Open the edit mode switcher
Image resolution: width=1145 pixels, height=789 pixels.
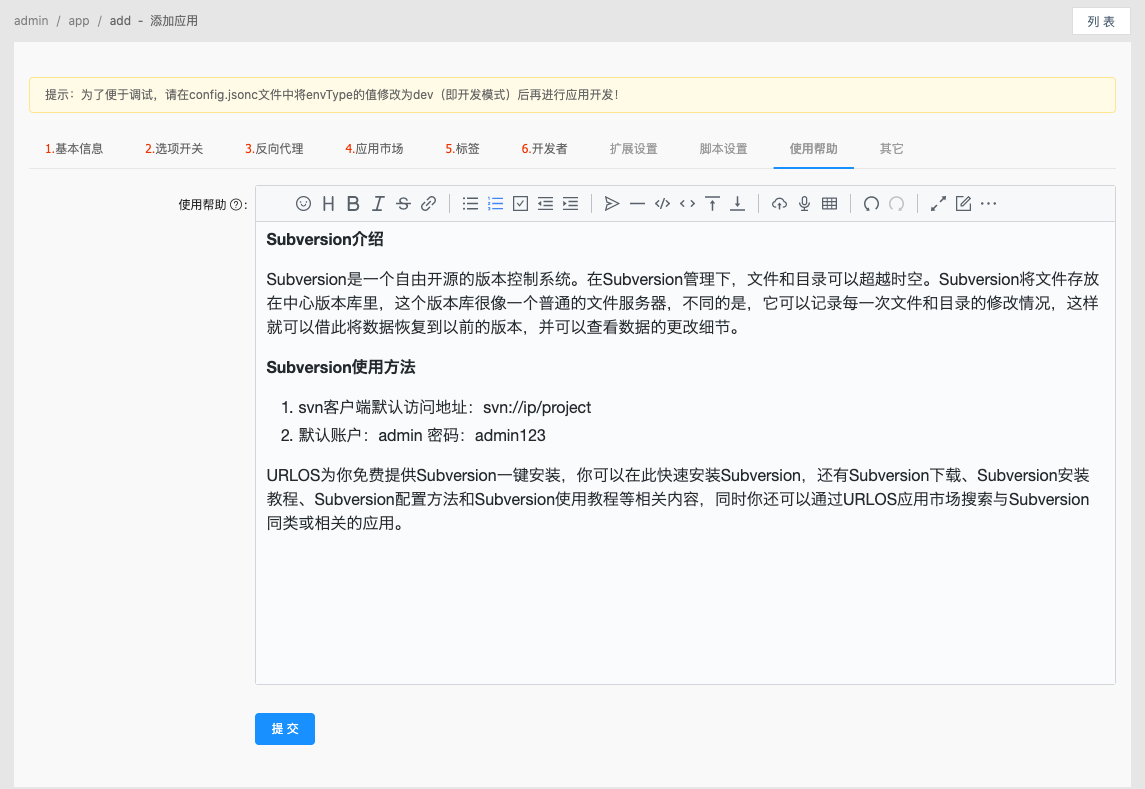tap(963, 204)
